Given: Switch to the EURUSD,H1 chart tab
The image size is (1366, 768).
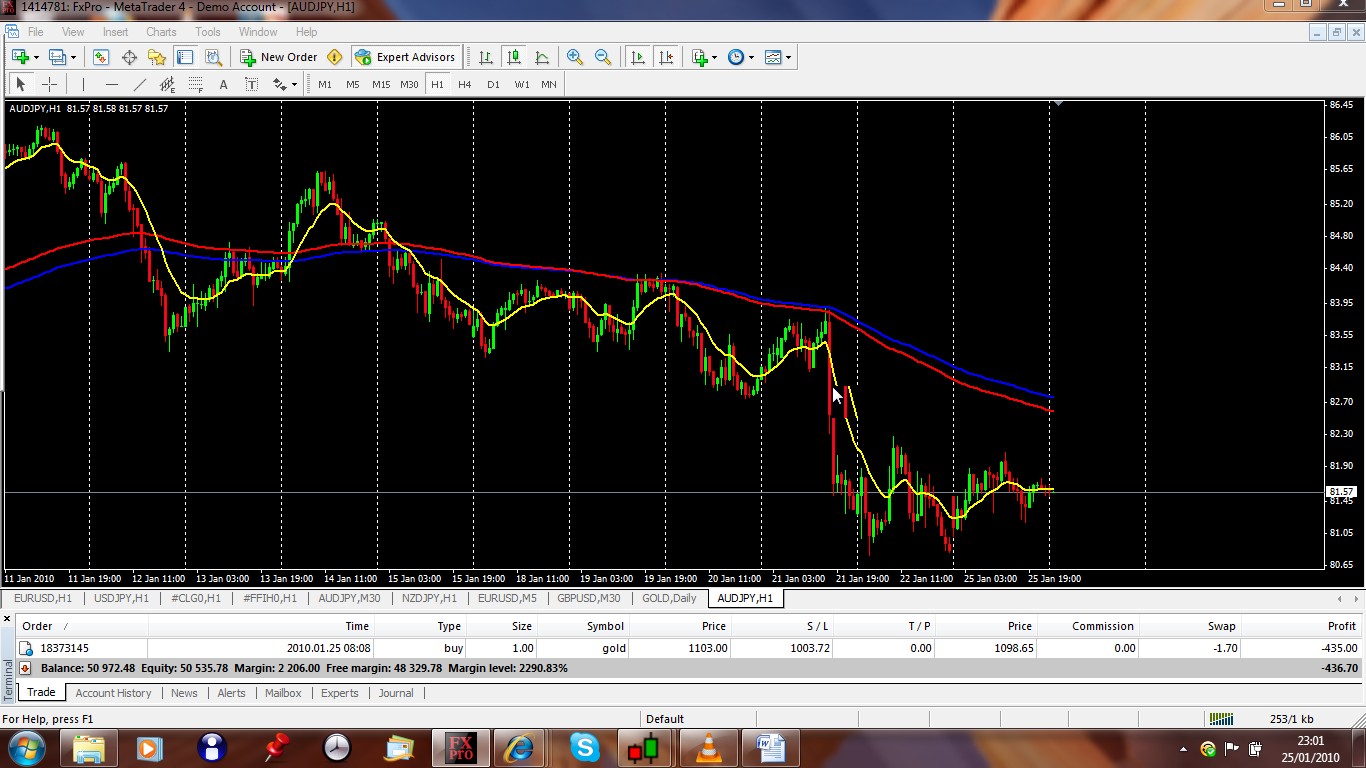Looking at the screenshot, I should [42, 598].
